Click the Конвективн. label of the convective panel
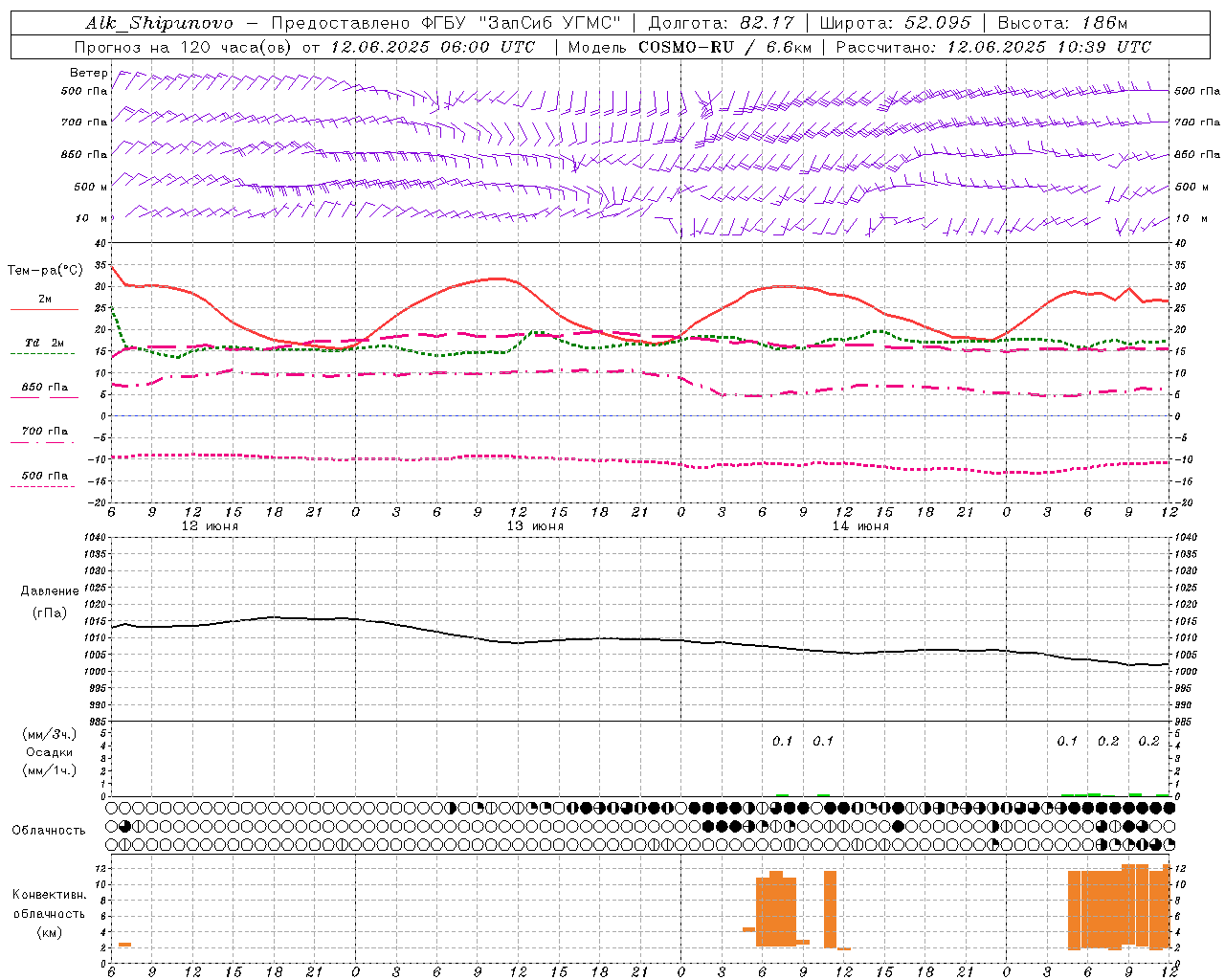Image resolution: width=1225 pixels, height=980 pixels. click(x=50, y=895)
